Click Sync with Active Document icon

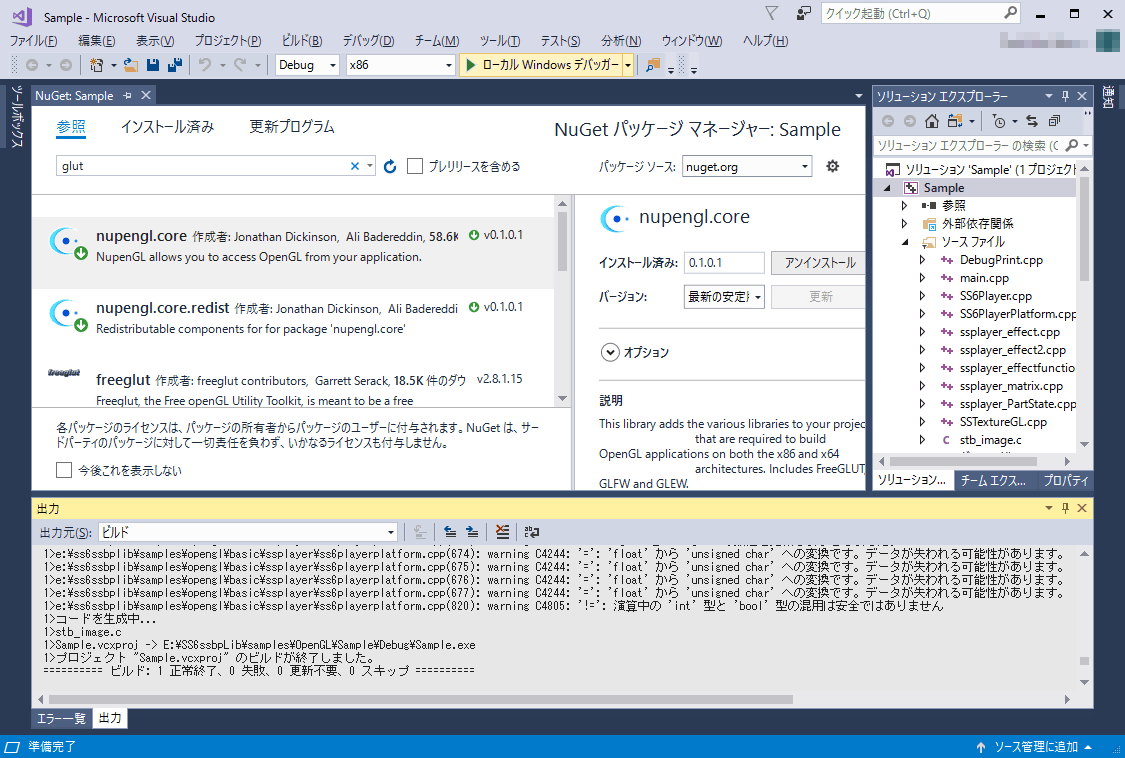[1032, 121]
